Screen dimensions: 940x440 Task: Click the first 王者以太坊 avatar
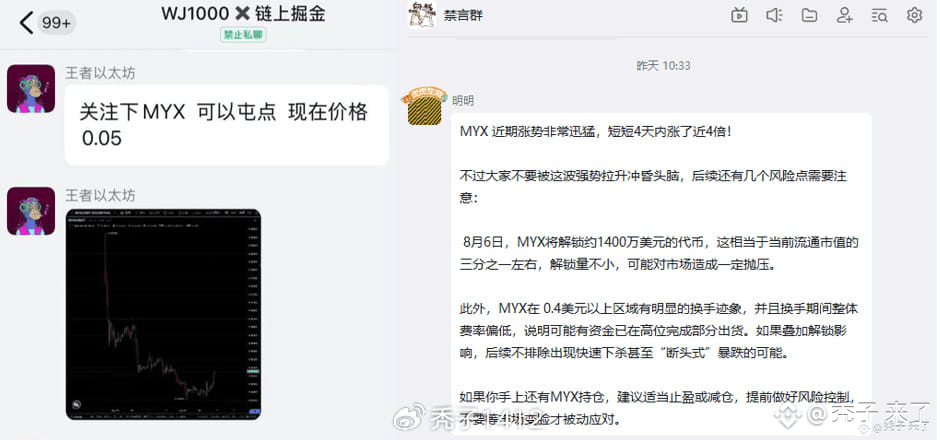coord(31,89)
